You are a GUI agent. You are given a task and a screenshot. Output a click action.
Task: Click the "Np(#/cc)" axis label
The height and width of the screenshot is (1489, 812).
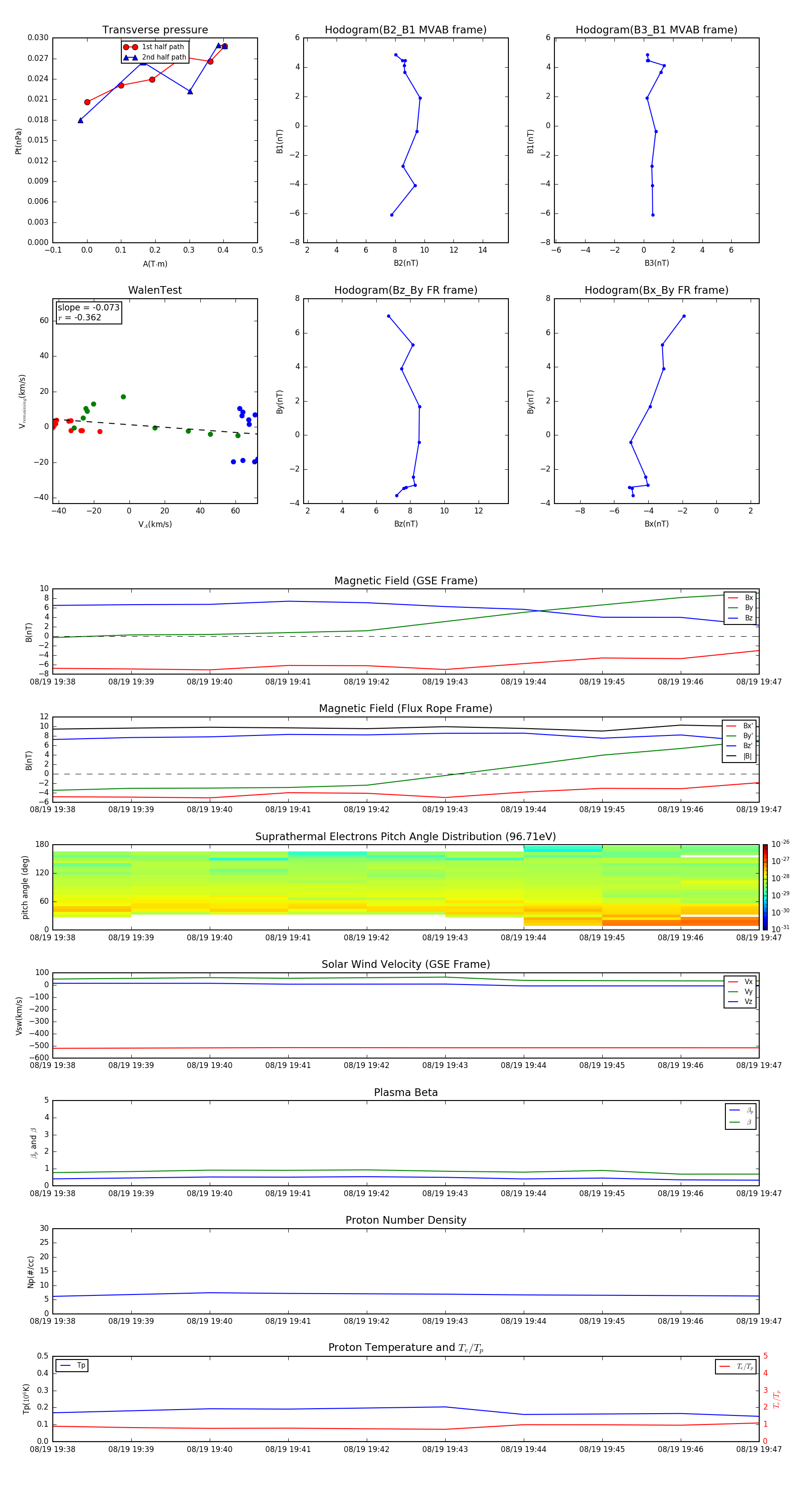click(31, 1272)
